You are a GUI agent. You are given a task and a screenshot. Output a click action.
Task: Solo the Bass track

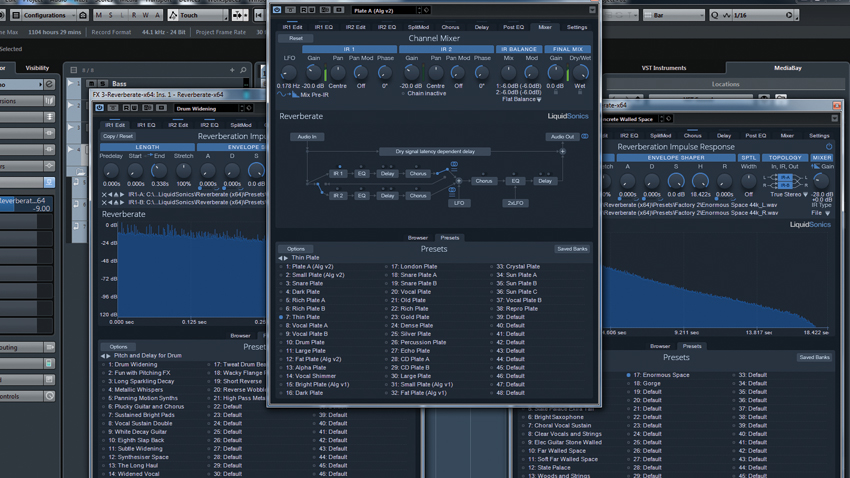tap(102, 83)
